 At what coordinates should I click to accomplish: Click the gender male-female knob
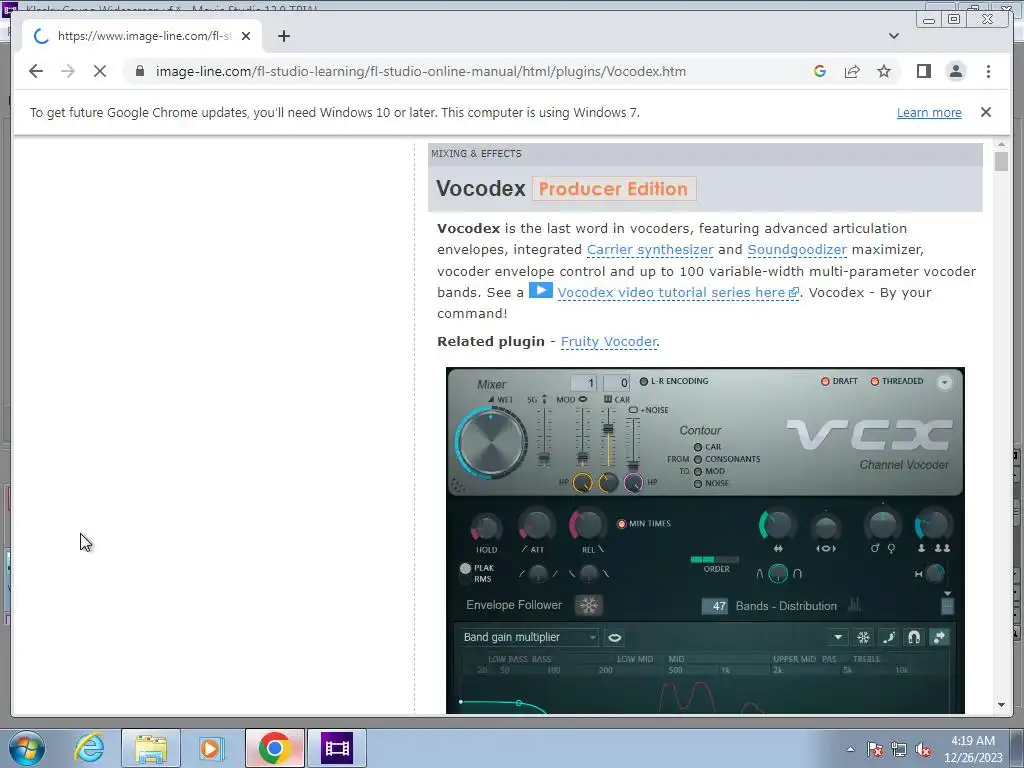click(883, 524)
